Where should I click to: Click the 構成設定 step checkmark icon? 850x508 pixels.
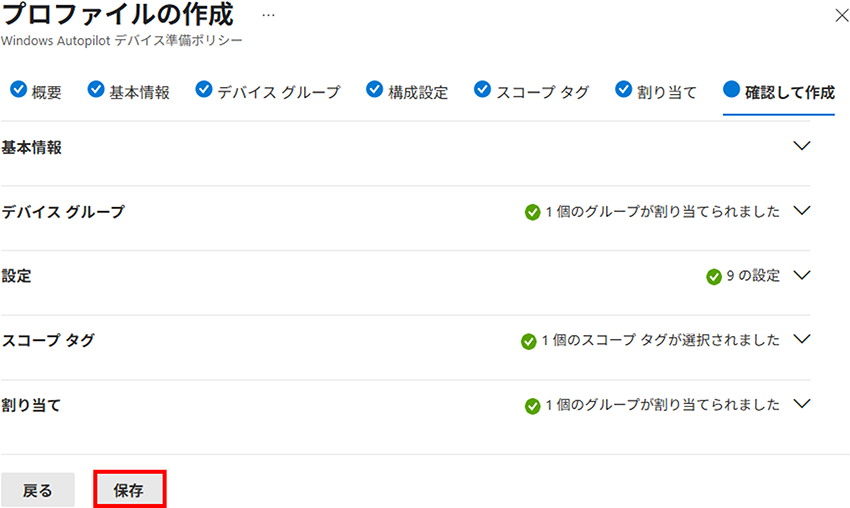(375, 89)
